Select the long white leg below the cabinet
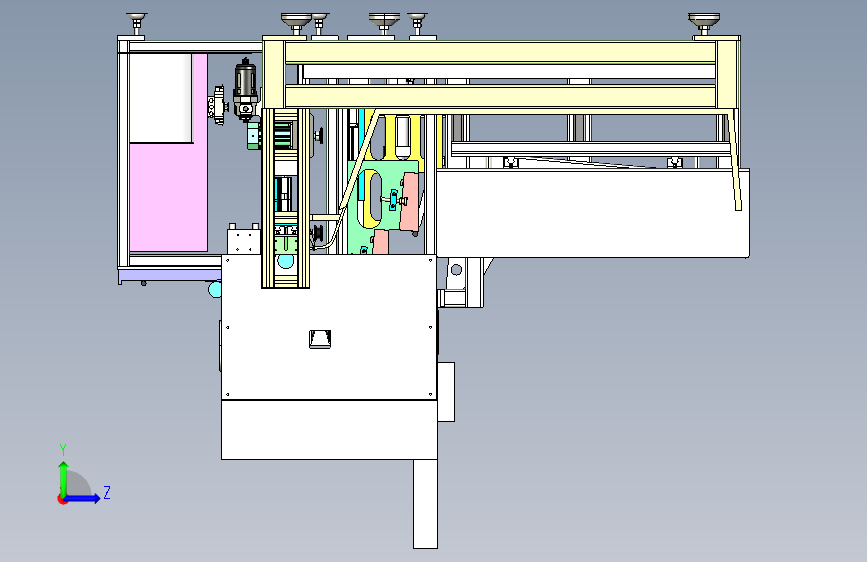 coord(425,503)
